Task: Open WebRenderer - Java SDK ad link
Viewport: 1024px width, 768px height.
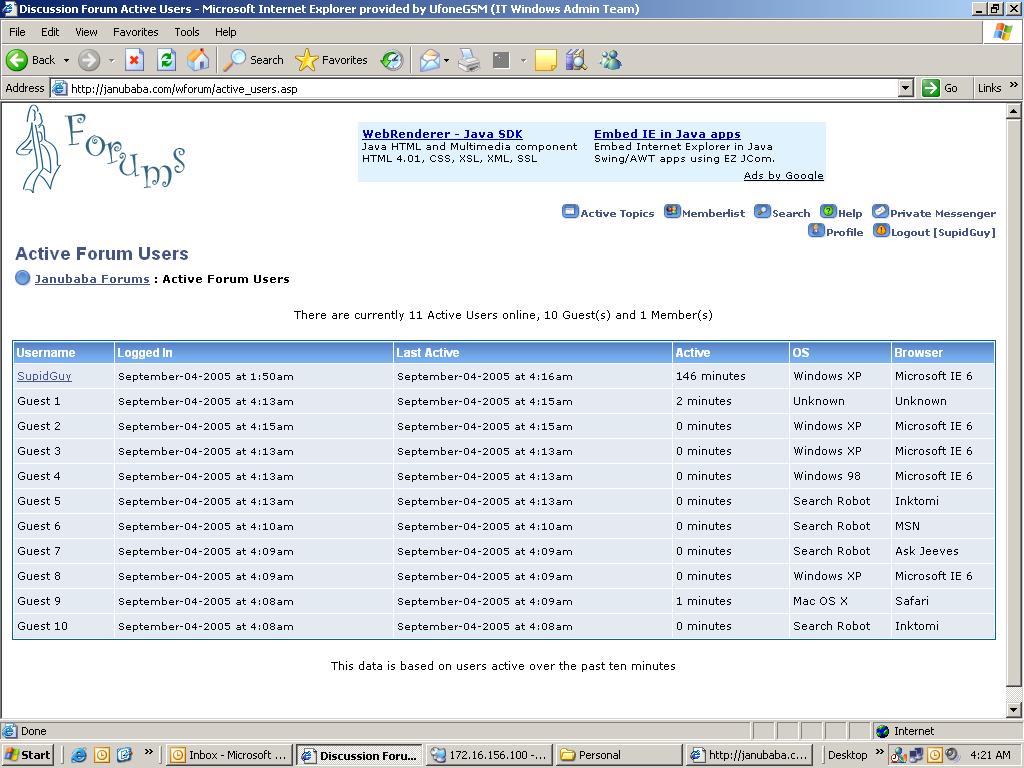Action: tap(442, 134)
